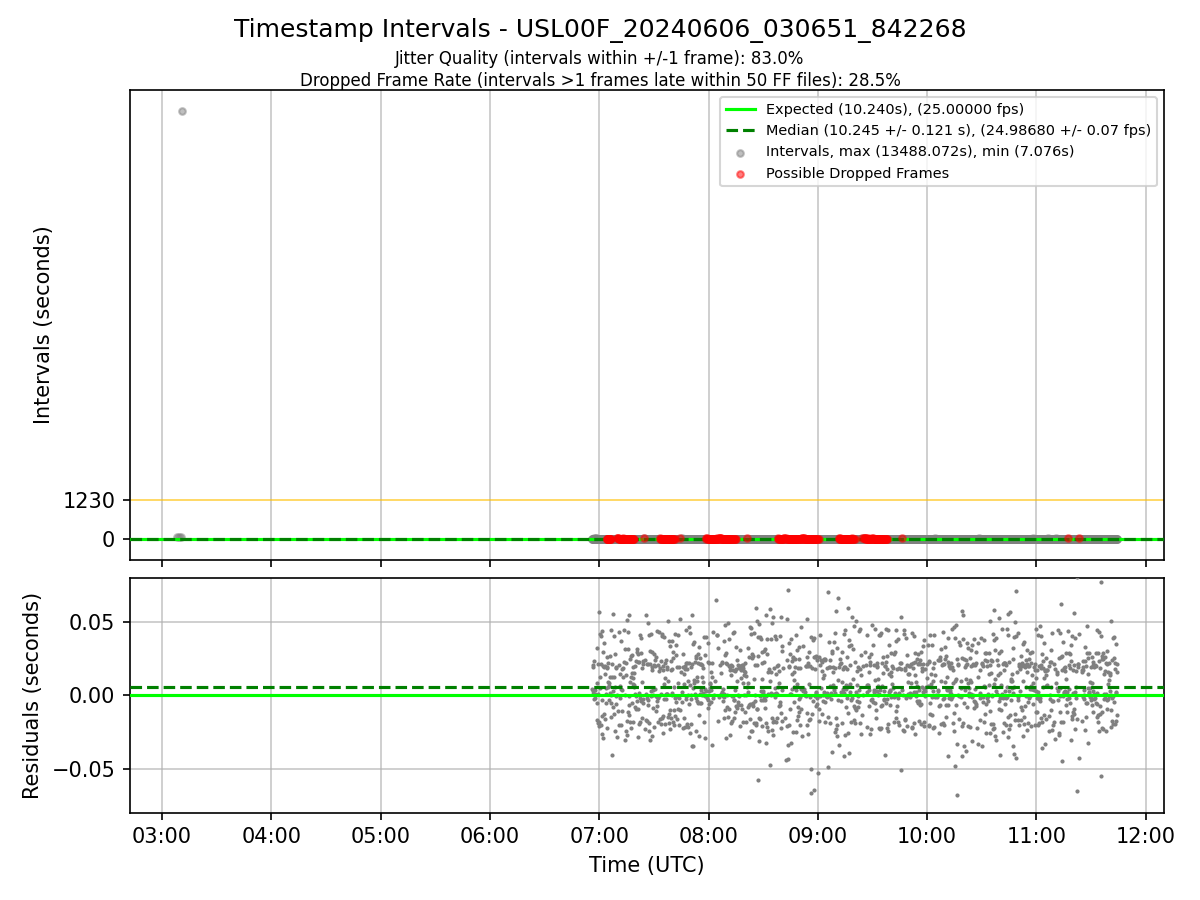Click the plot title 'Timestamp Intervals - USL00F_20240606_030651_842268'
The height and width of the screenshot is (900, 1200).
600,29
